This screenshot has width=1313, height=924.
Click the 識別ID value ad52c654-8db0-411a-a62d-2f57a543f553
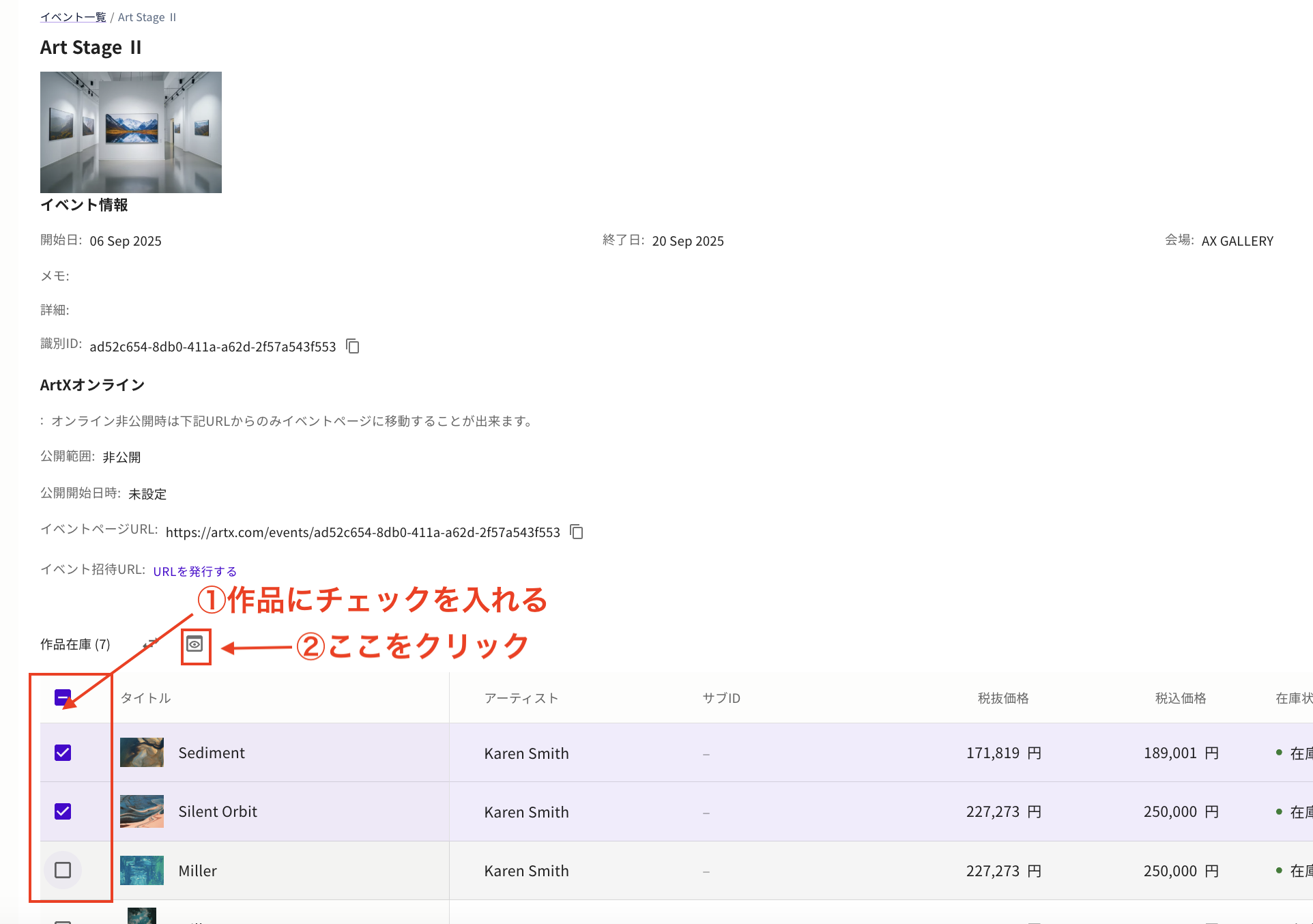coord(213,347)
